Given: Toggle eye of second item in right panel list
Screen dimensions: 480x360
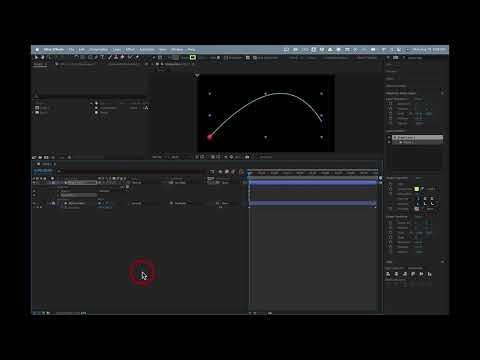Looking at the screenshot, I should (x=389, y=142).
